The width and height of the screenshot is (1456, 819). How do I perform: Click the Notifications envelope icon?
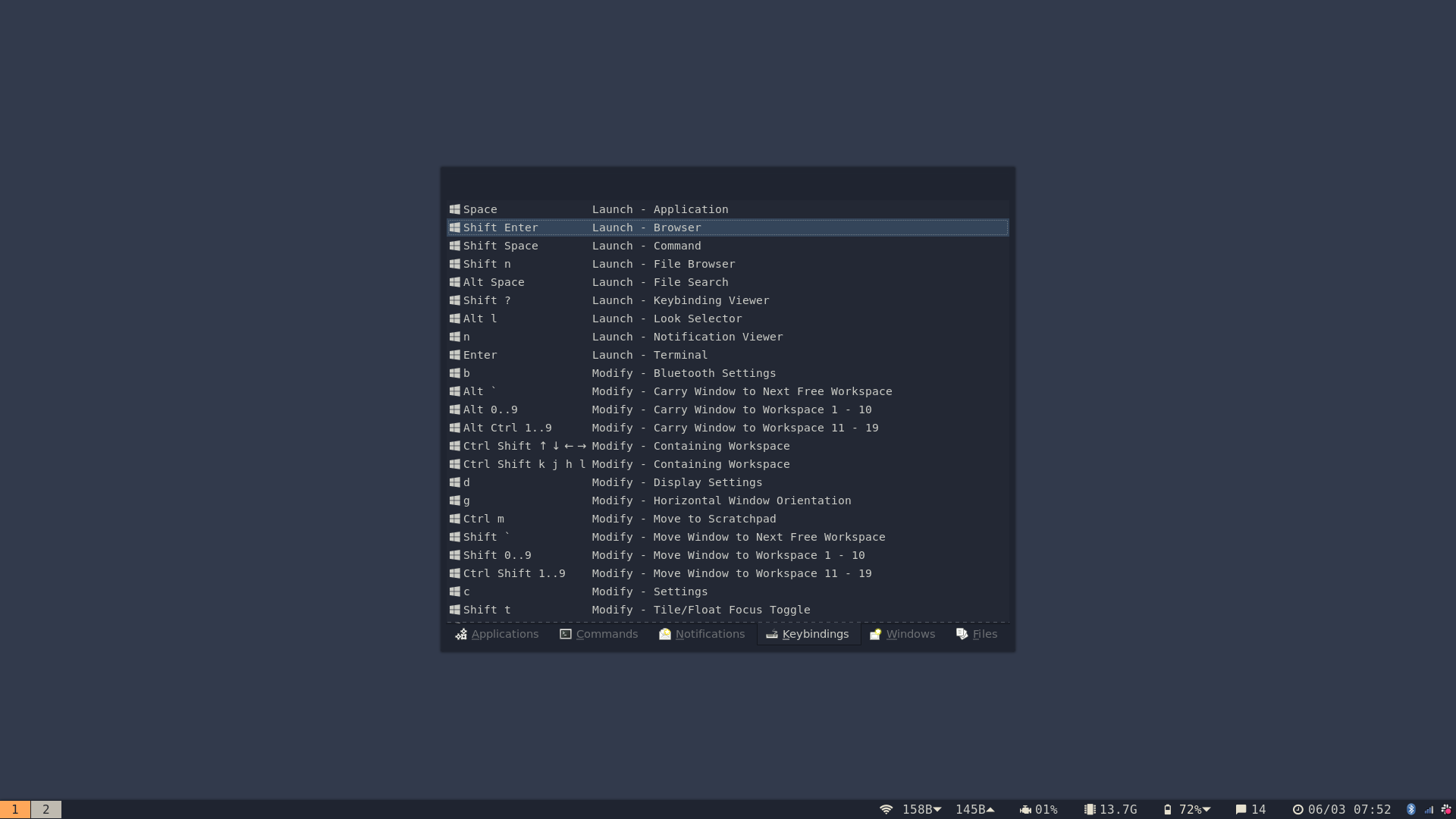tap(665, 634)
